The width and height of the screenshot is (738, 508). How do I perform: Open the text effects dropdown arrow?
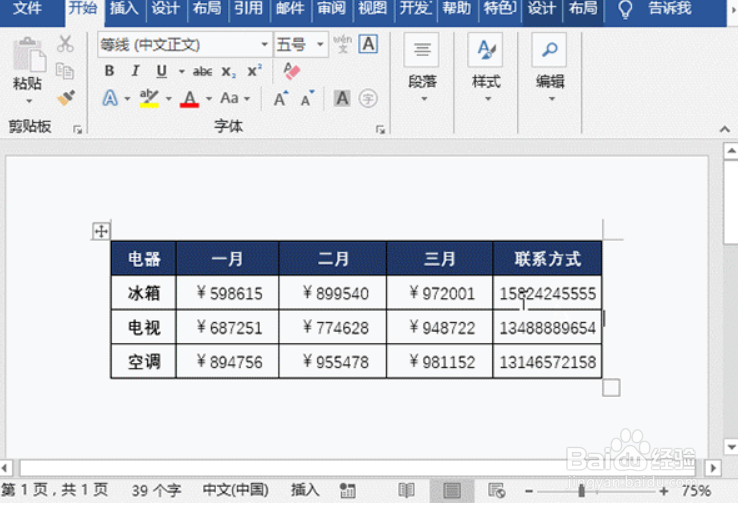click(127, 99)
